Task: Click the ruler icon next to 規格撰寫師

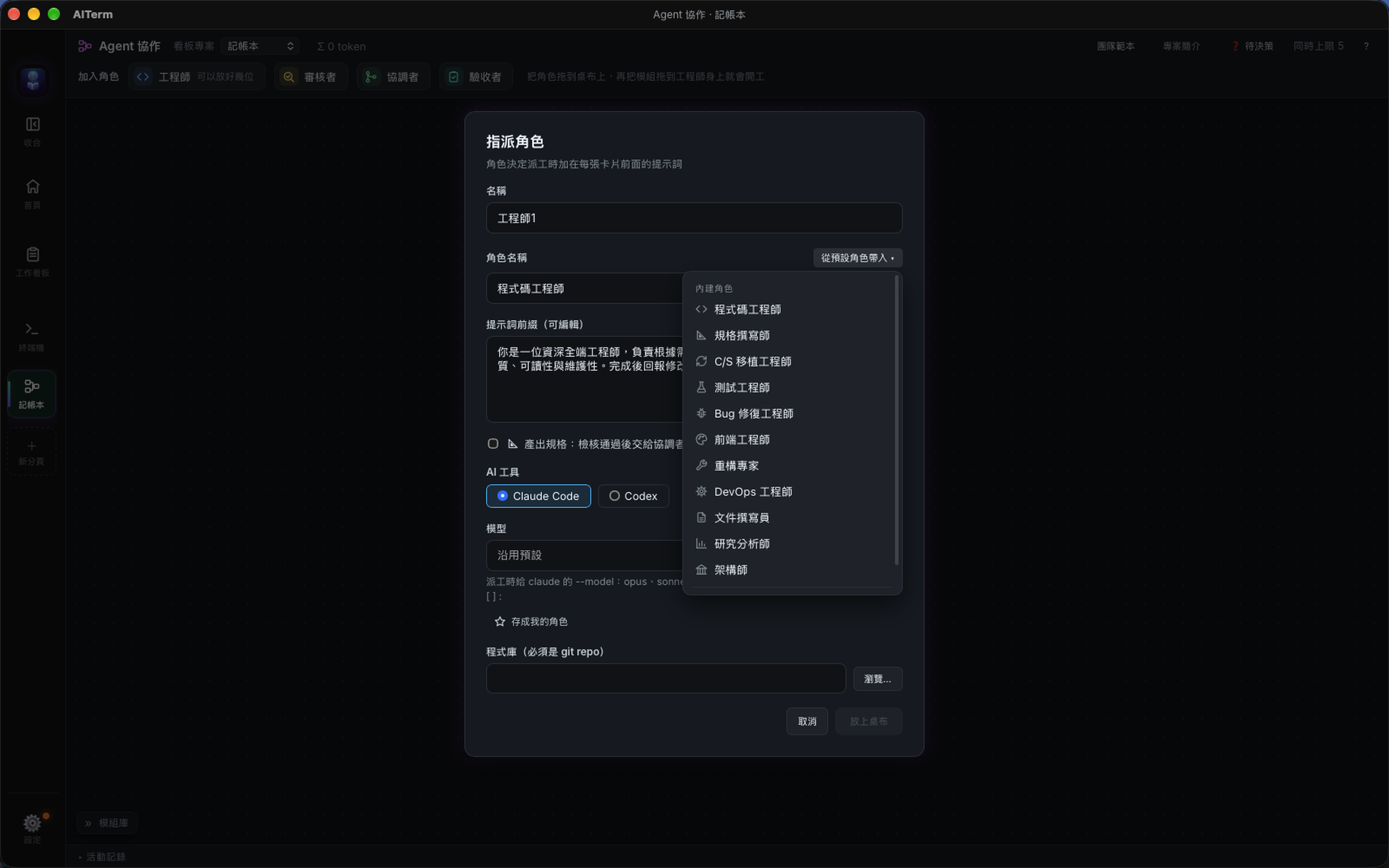Action: (701, 335)
